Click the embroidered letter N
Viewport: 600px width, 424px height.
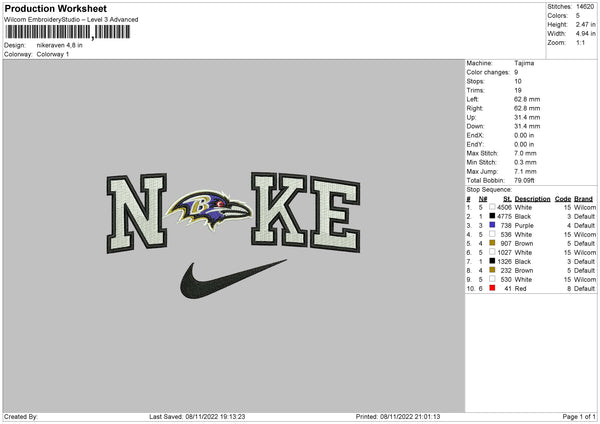[137, 213]
